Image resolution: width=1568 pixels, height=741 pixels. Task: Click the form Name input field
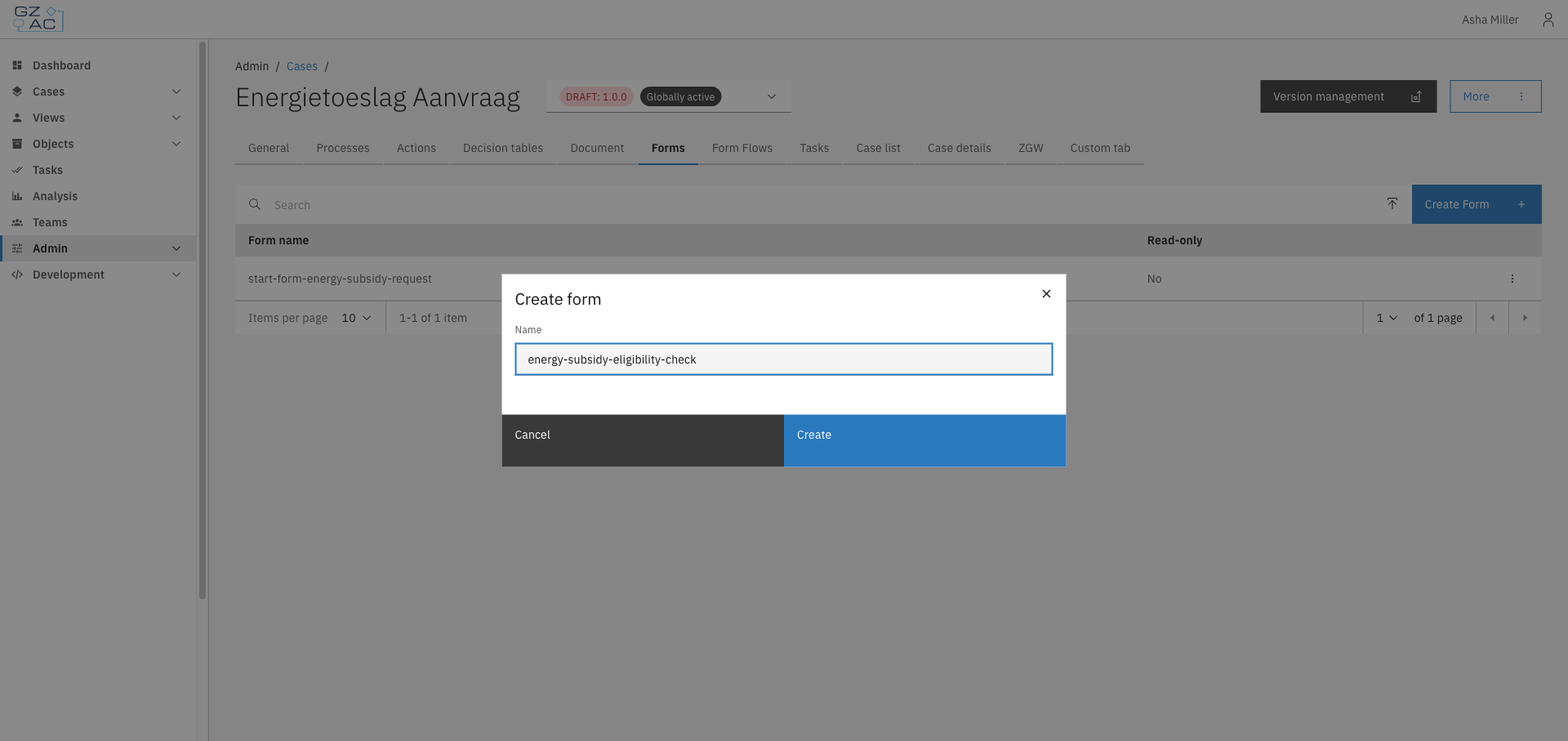pos(784,359)
